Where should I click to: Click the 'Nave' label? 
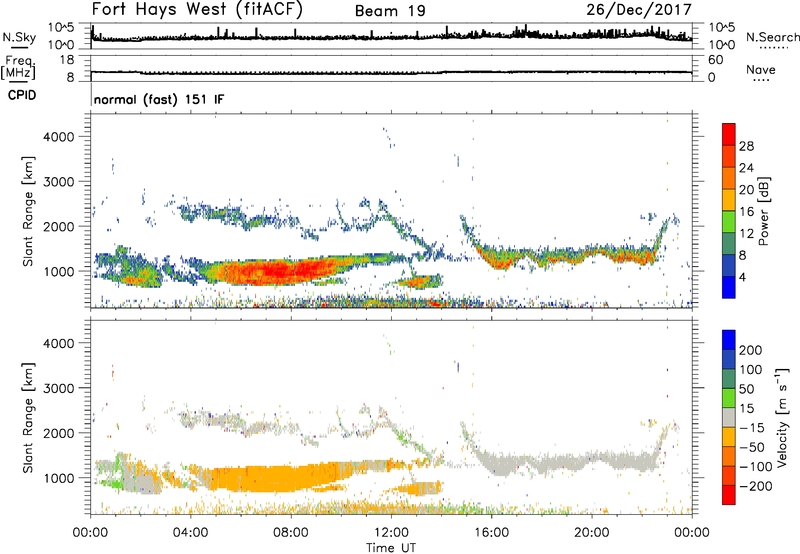tap(761, 69)
